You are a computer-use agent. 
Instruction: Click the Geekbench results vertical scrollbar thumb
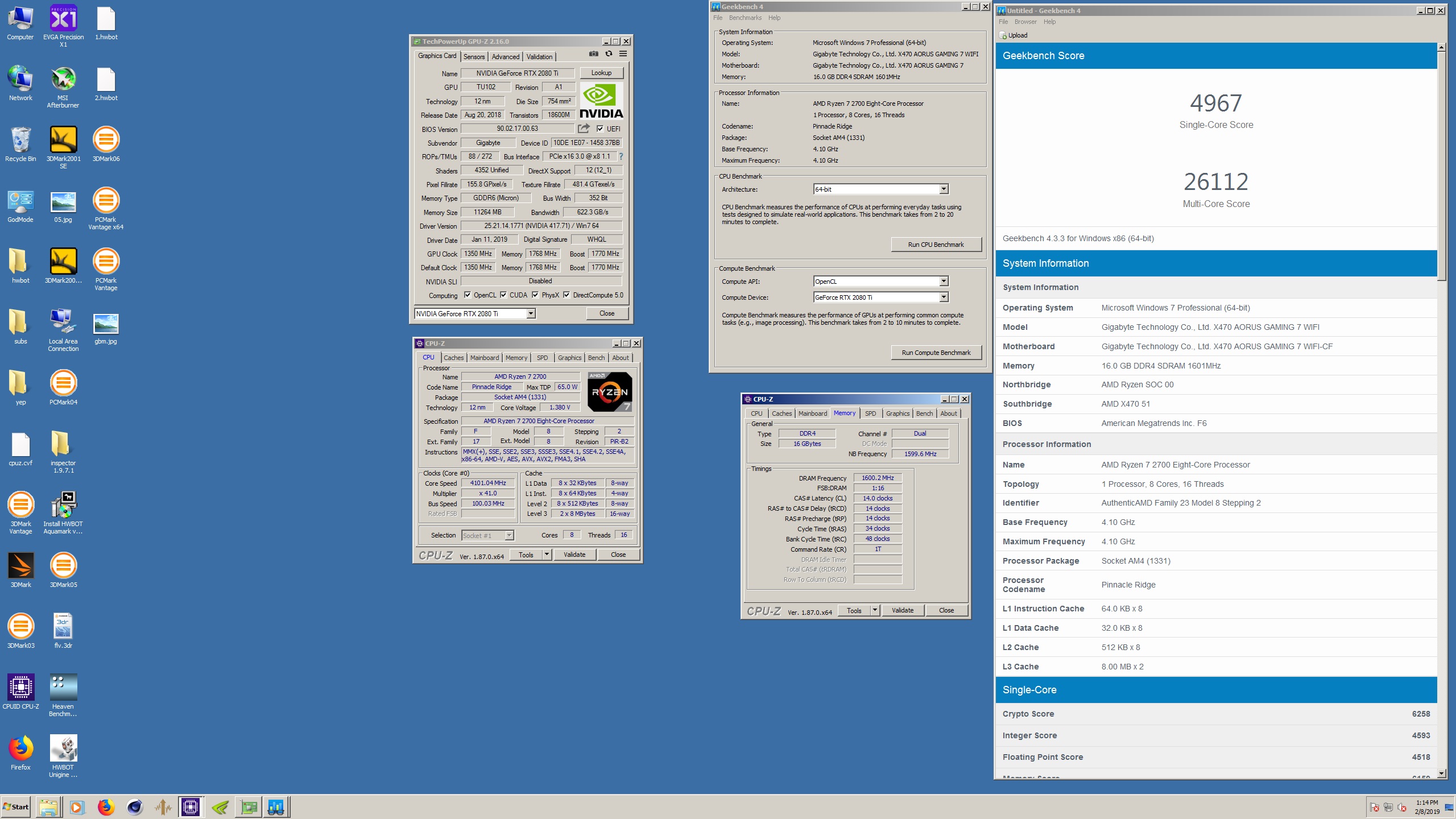[x=1441, y=165]
